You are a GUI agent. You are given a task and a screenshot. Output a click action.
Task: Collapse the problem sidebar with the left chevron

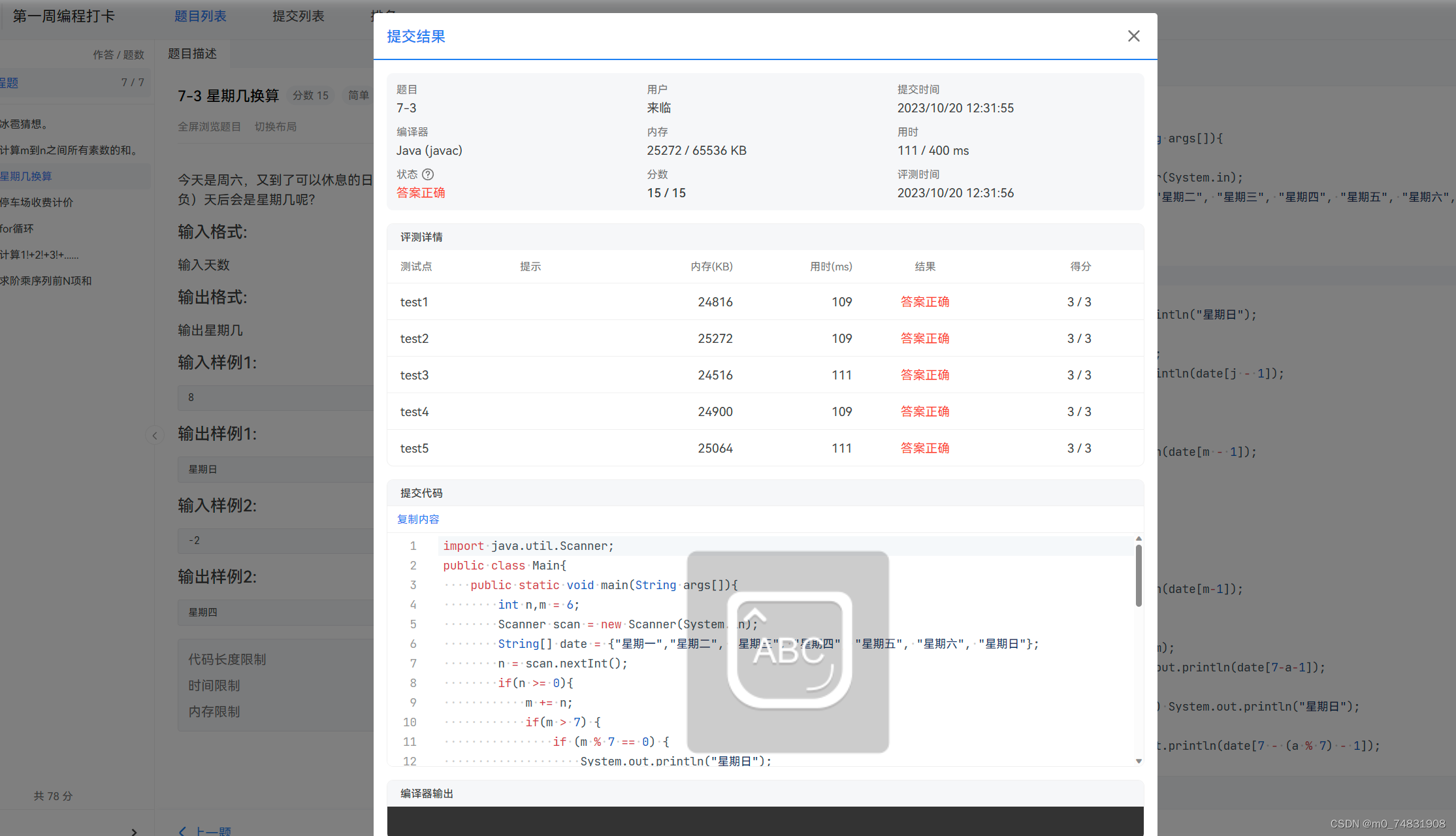click(155, 435)
